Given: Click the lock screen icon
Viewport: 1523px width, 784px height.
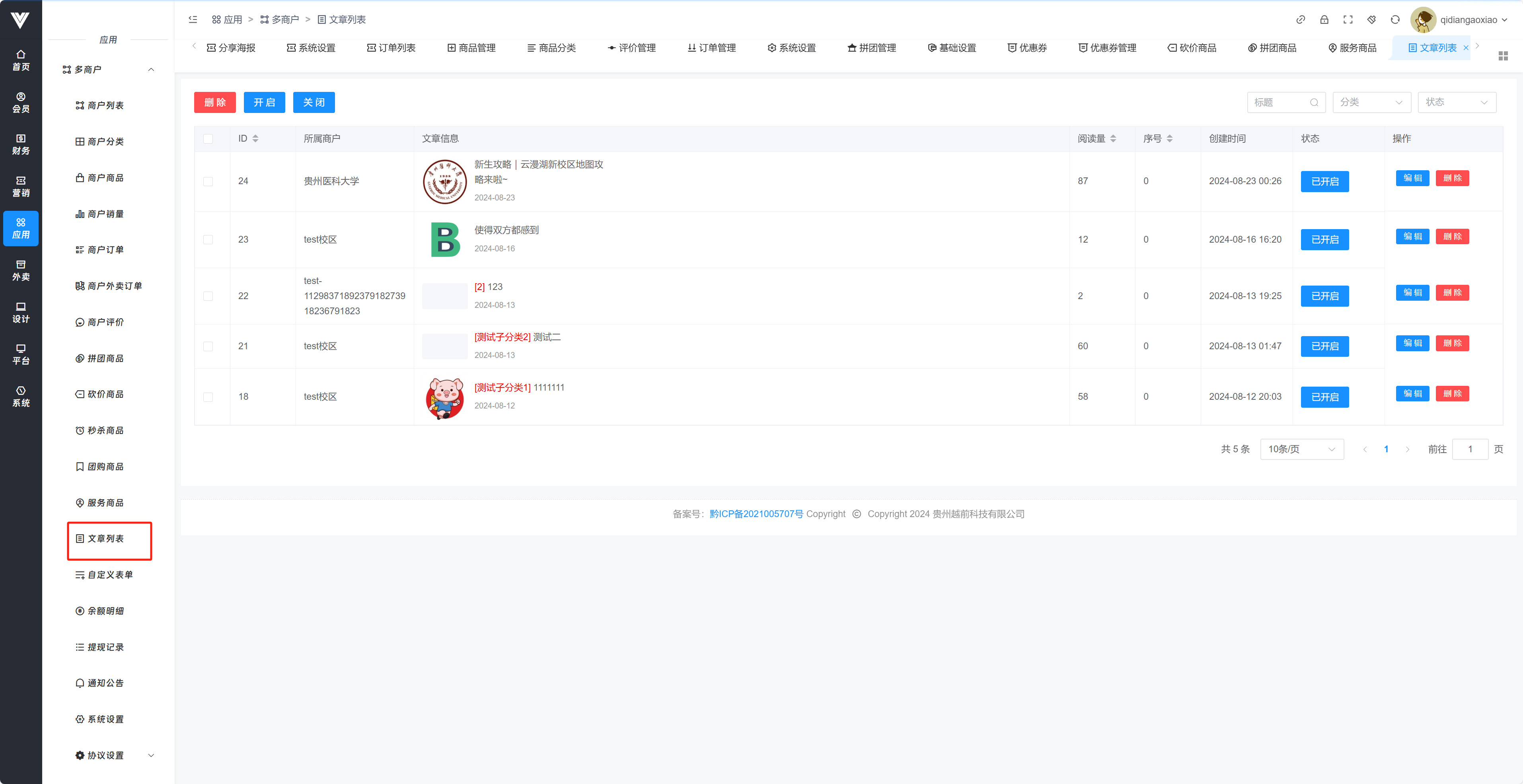Looking at the screenshot, I should click(1324, 19).
